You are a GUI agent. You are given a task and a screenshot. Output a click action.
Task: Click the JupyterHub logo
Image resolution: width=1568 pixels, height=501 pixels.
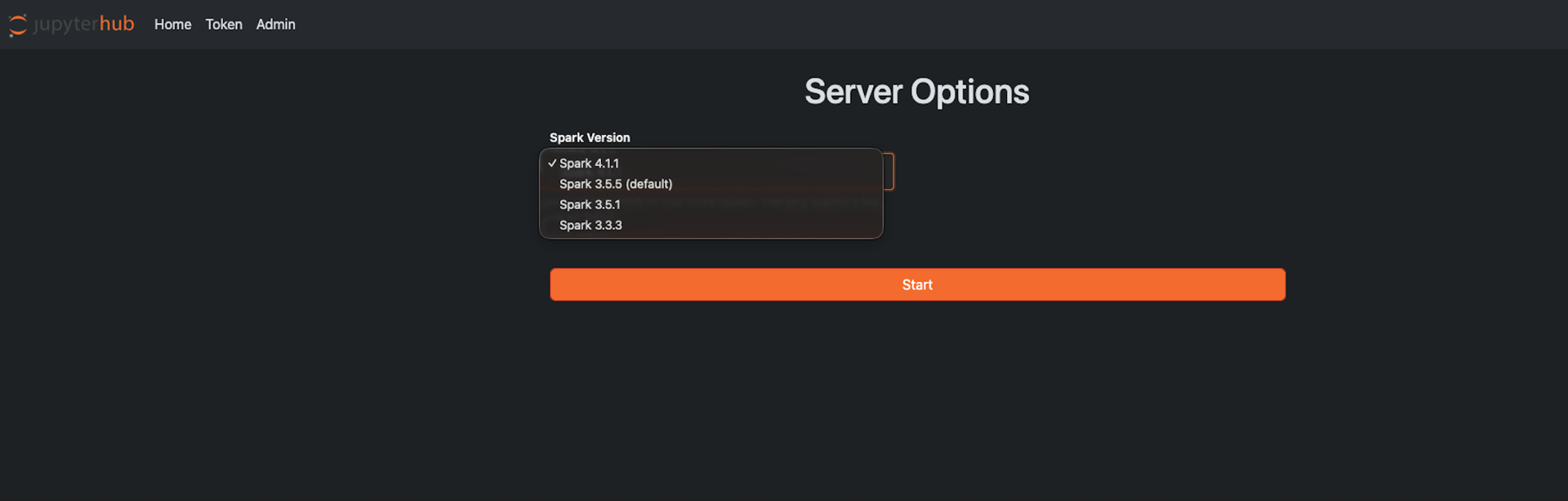(x=71, y=25)
